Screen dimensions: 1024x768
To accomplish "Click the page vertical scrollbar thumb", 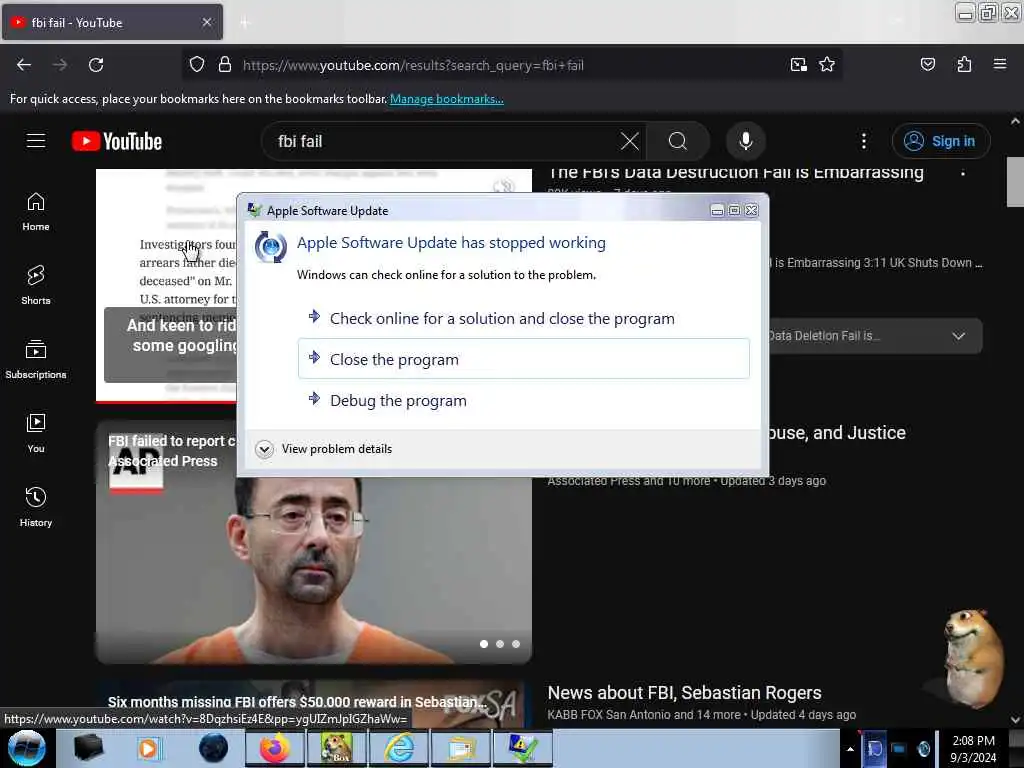I will coord(1015,182).
